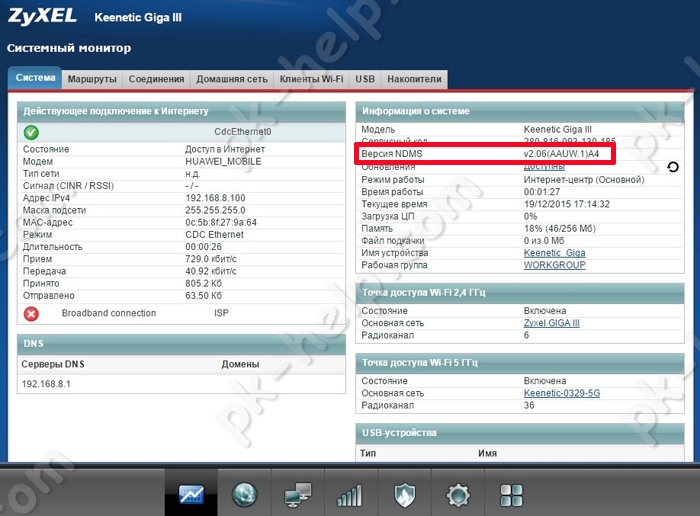Click the MAC address value 0c:5b:8f:27:9a:64
700x516 pixels.
click(221, 223)
